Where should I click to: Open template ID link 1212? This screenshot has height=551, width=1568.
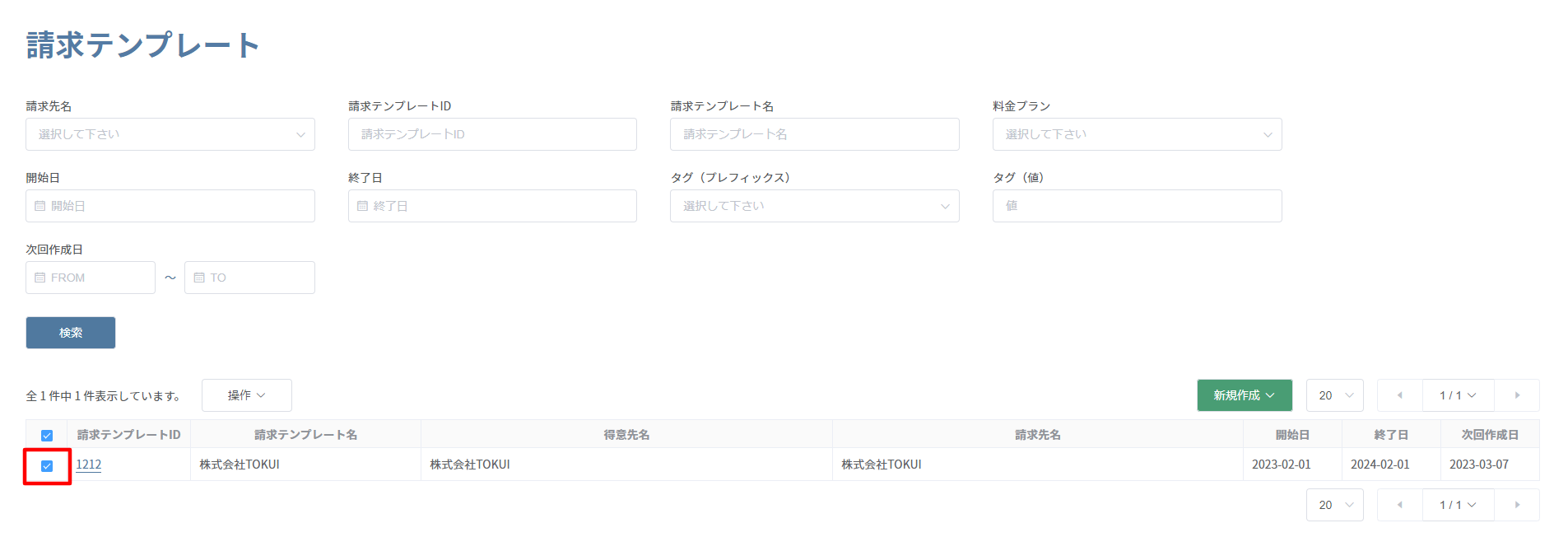pyautogui.click(x=89, y=465)
